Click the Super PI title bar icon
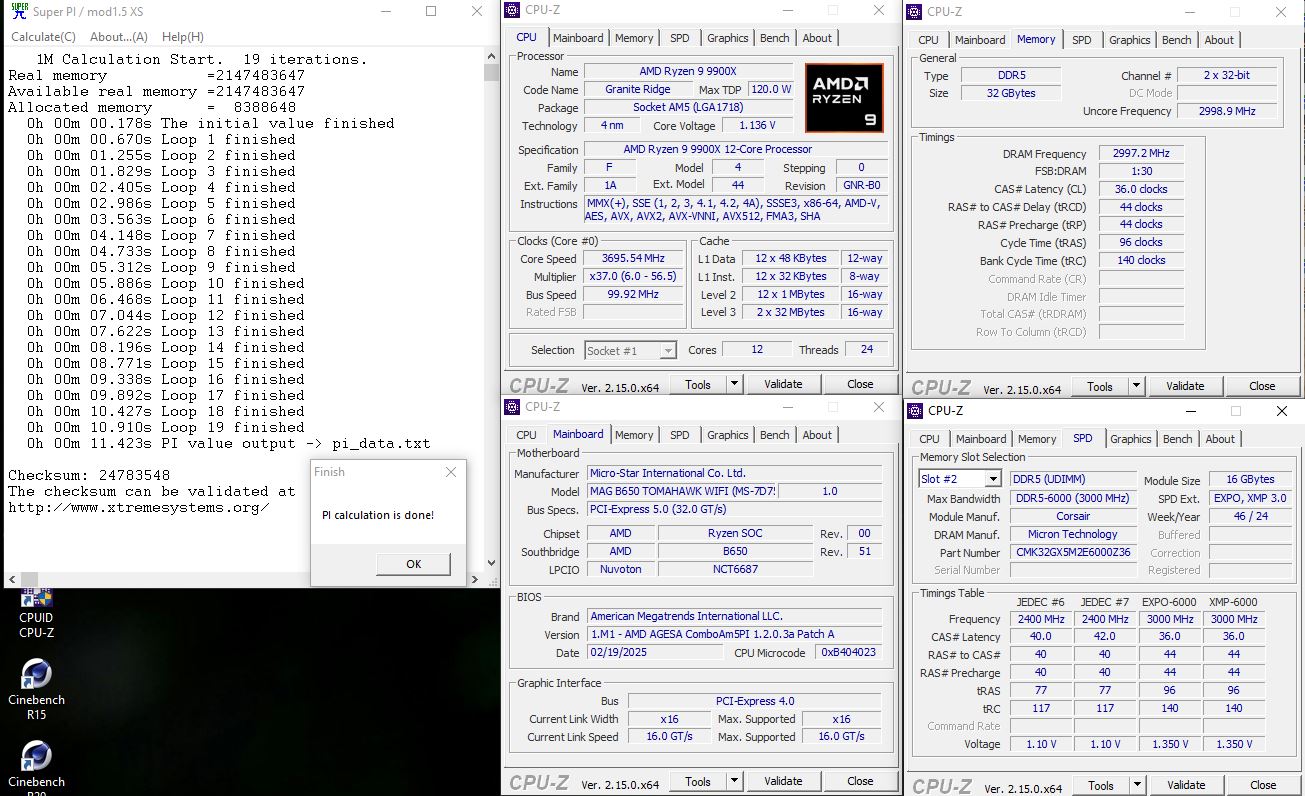 pos(17,10)
